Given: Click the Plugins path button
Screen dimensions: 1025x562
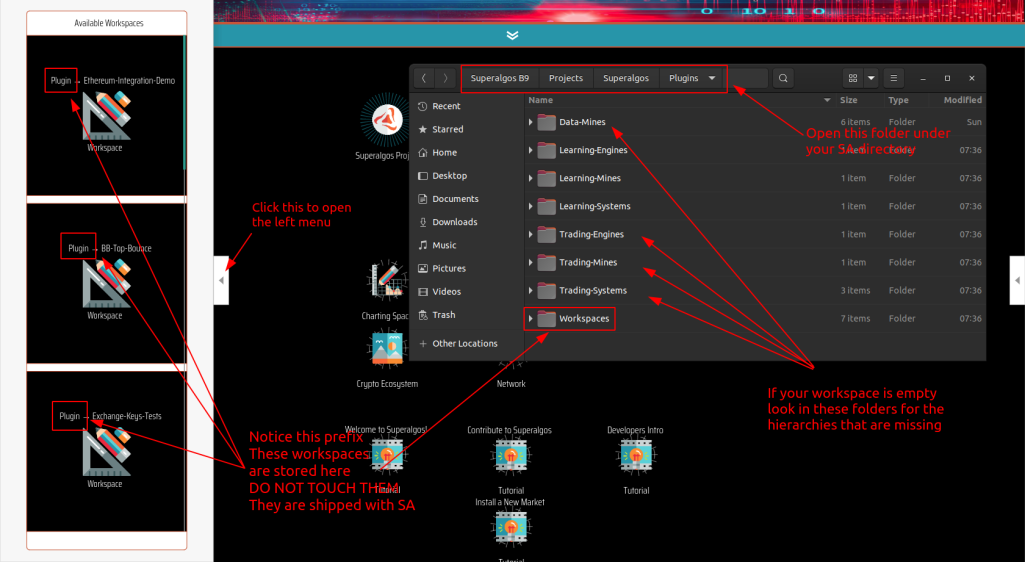Looking at the screenshot, I should (684, 78).
